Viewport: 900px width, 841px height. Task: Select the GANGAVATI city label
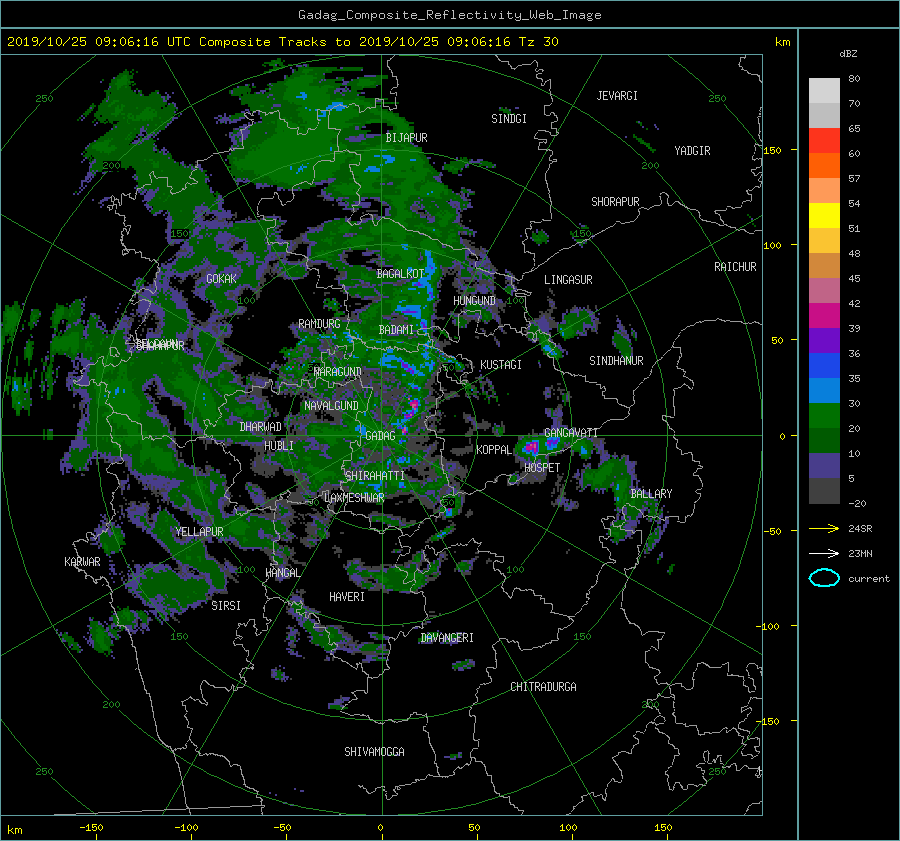571,433
